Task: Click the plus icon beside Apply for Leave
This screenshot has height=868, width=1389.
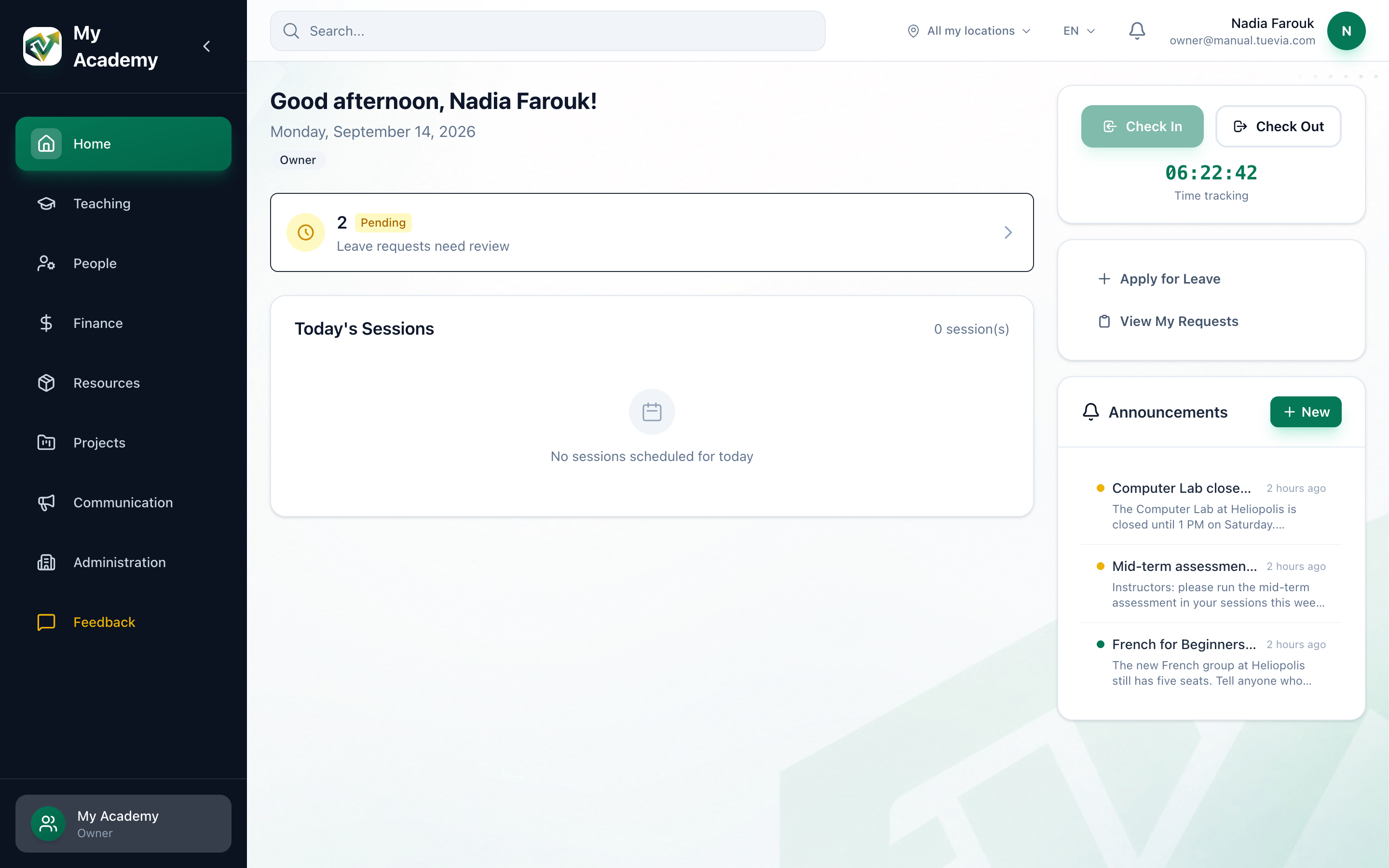Action: coord(1104,278)
